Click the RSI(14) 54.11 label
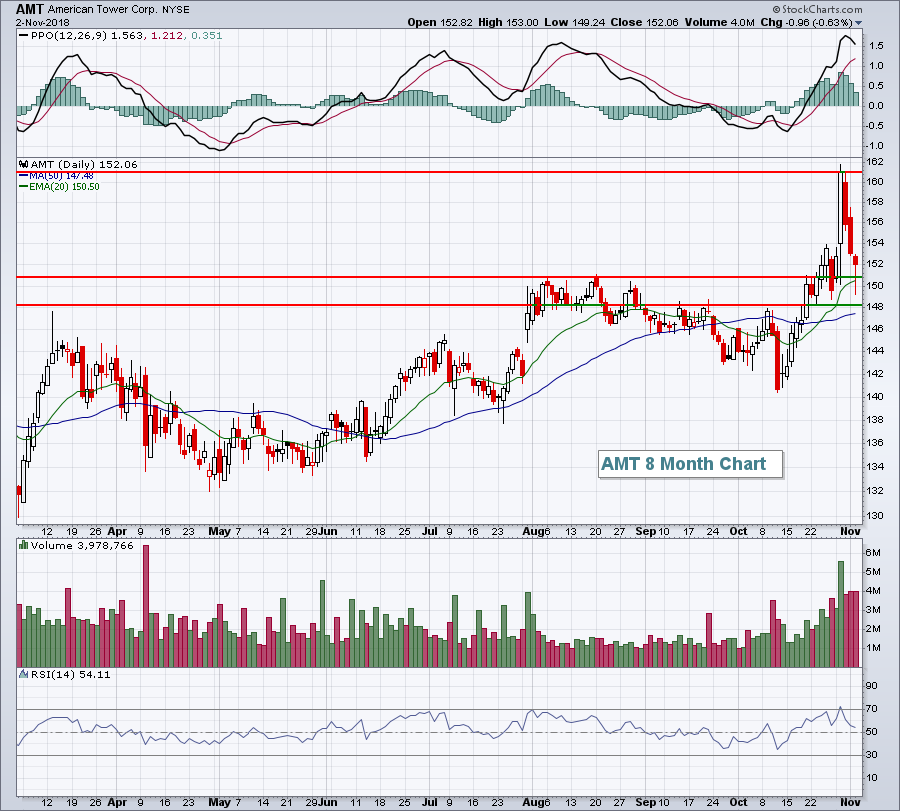Image resolution: width=900 pixels, height=811 pixels. click(x=71, y=674)
